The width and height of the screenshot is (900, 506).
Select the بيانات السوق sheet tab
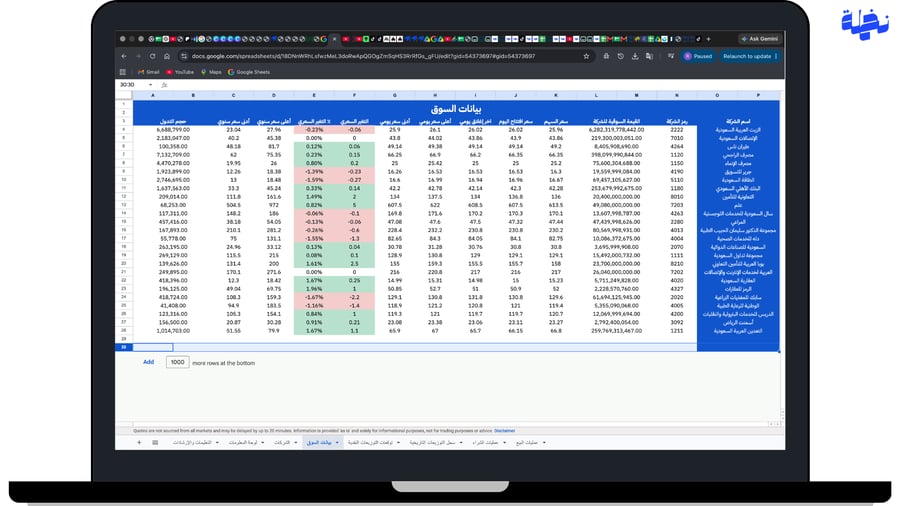point(319,442)
